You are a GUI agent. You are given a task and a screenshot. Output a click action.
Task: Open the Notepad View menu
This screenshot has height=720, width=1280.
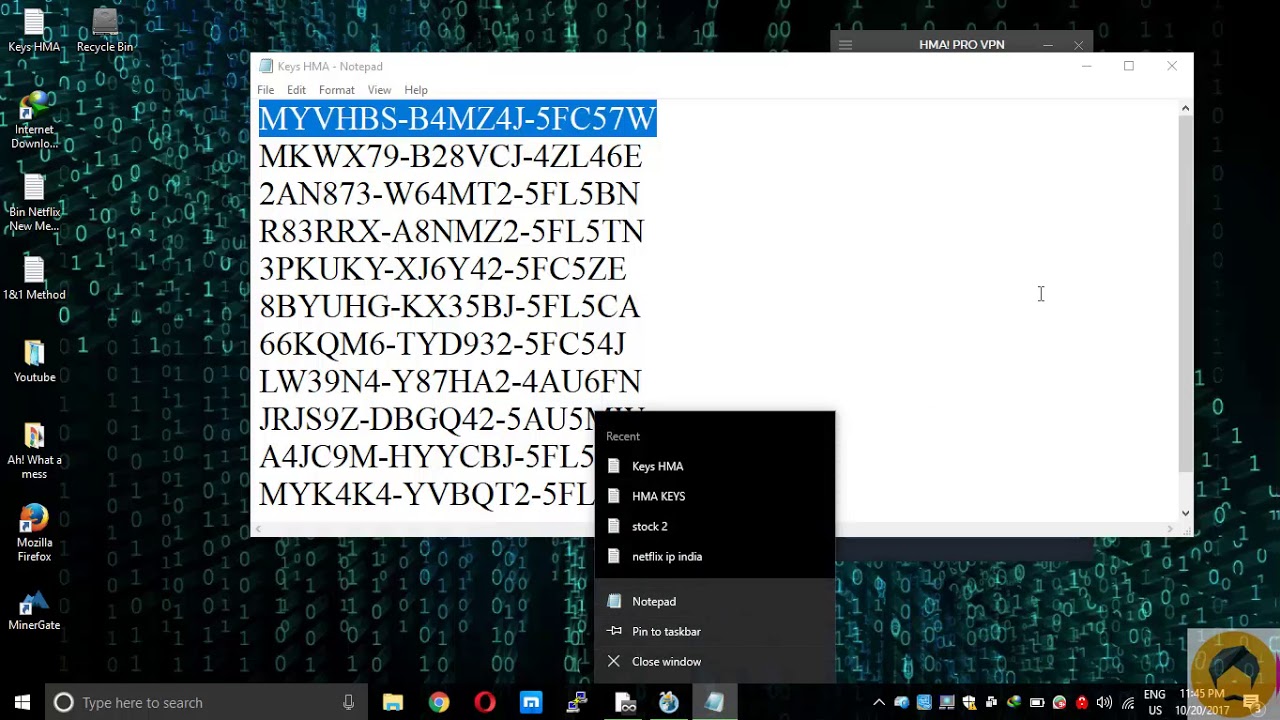[379, 90]
